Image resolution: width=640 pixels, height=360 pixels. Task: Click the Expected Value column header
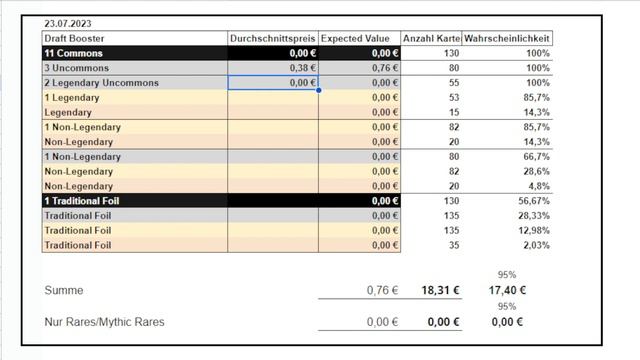359,38
